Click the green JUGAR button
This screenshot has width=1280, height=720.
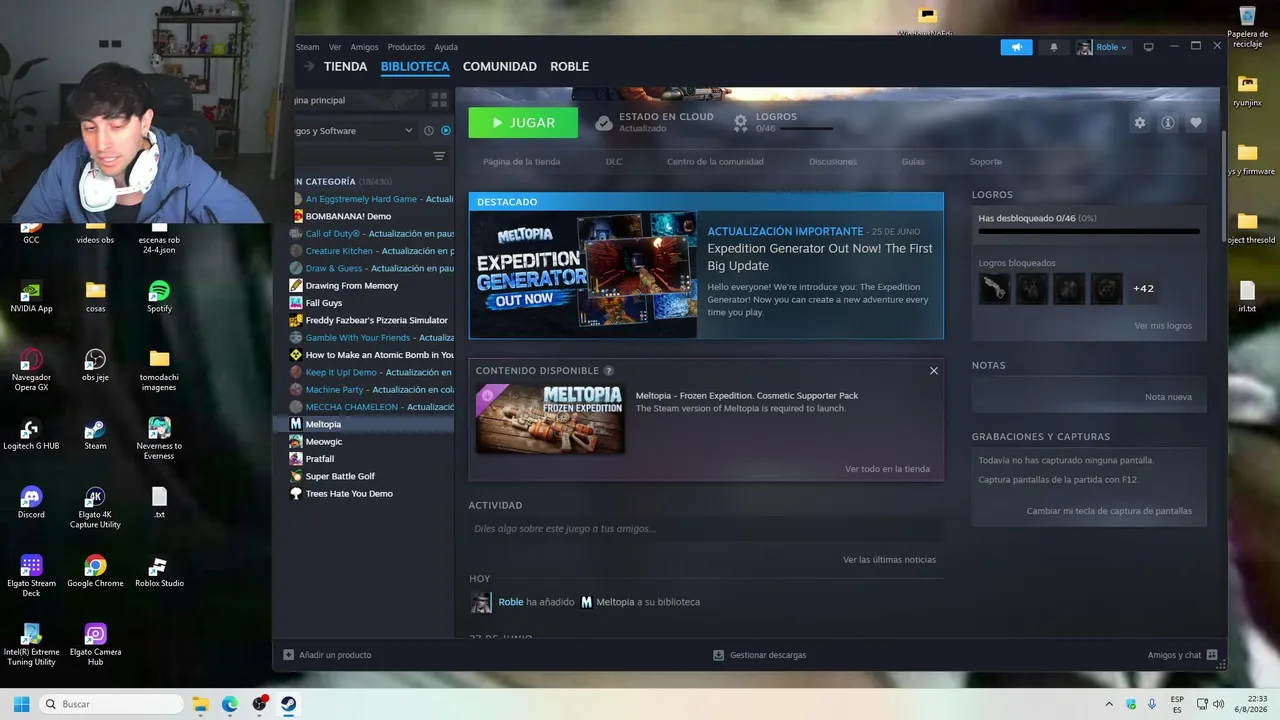[523, 123]
